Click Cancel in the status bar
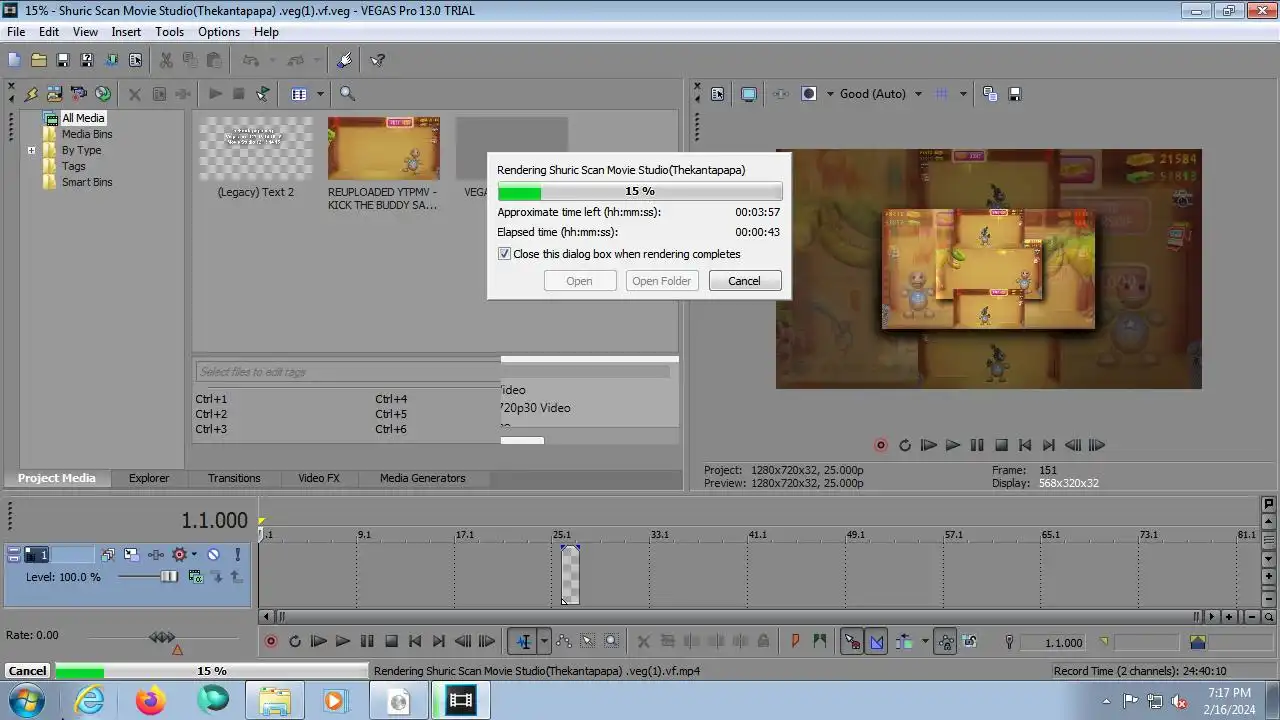Viewport: 1280px width, 720px height. (x=27, y=671)
